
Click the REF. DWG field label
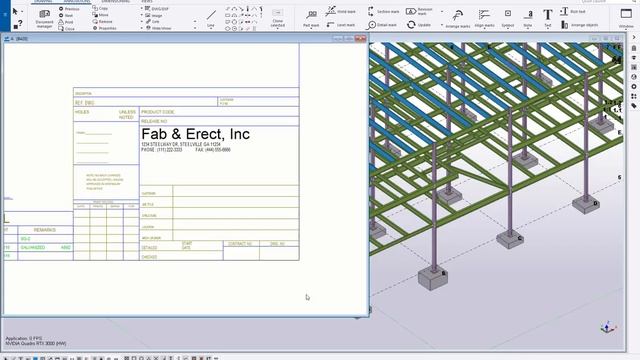(84, 103)
